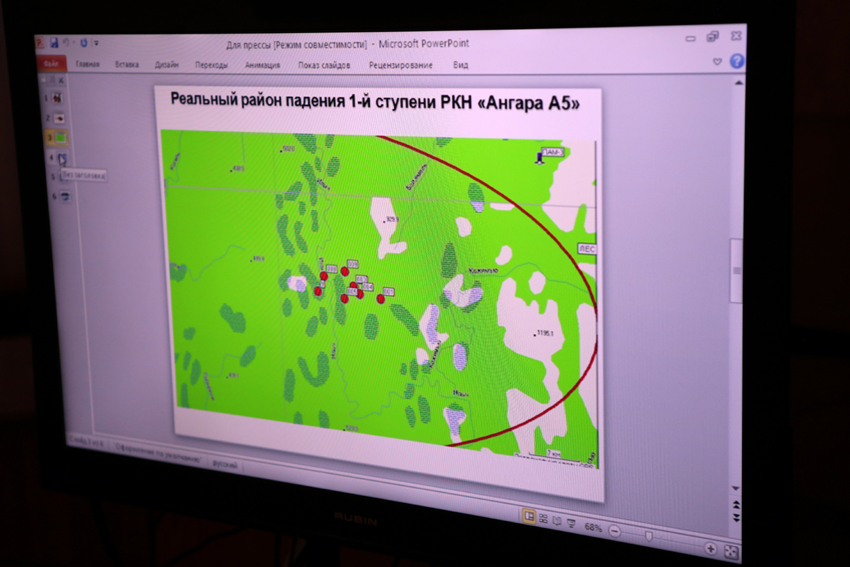Image resolution: width=850 pixels, height=567 pixels.
Task: Fit slide to current window
Action: coord(732,552)
